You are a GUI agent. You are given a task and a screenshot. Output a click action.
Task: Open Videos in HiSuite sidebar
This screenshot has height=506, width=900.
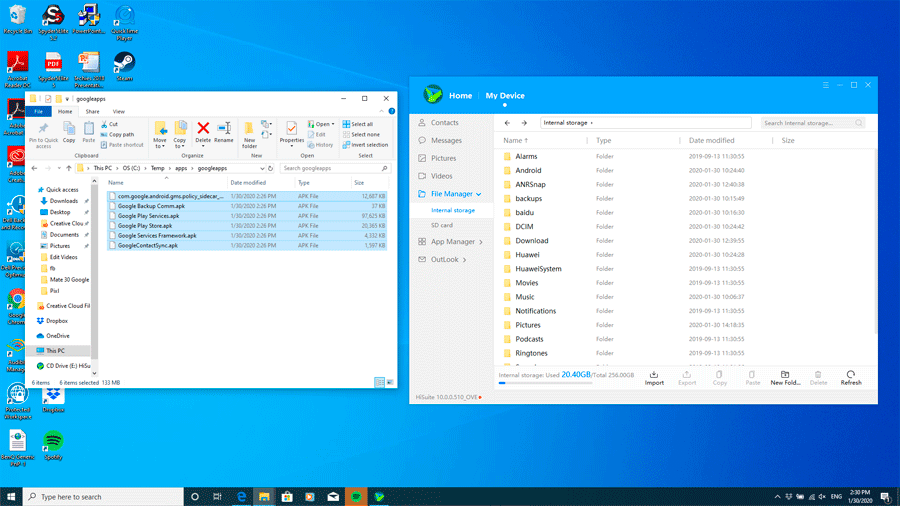pyautogui.click(x=441, y=176)
